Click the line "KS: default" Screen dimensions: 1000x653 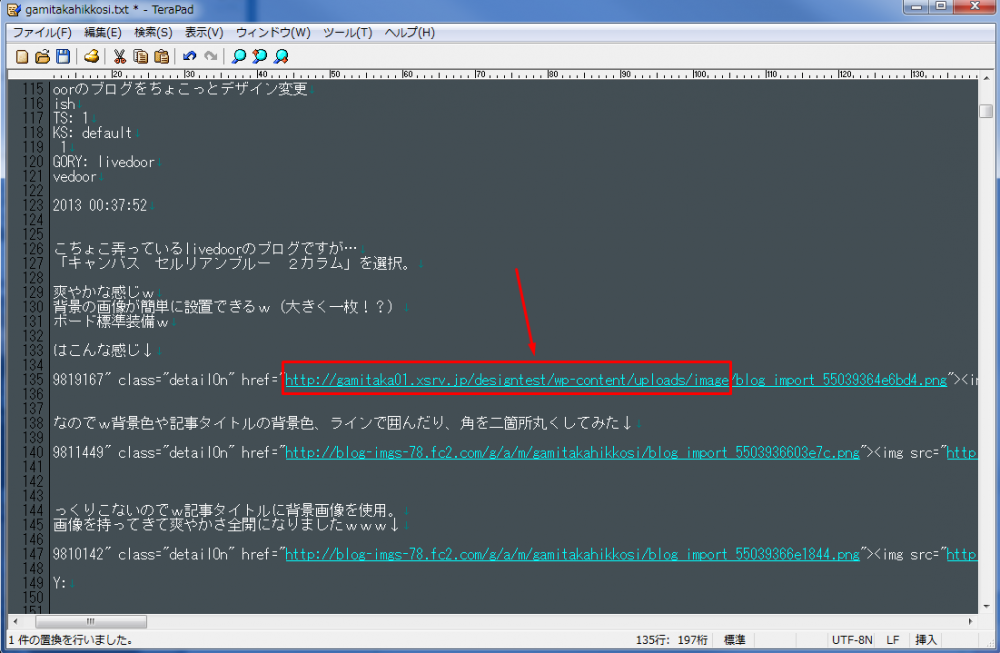pos(92,133)
